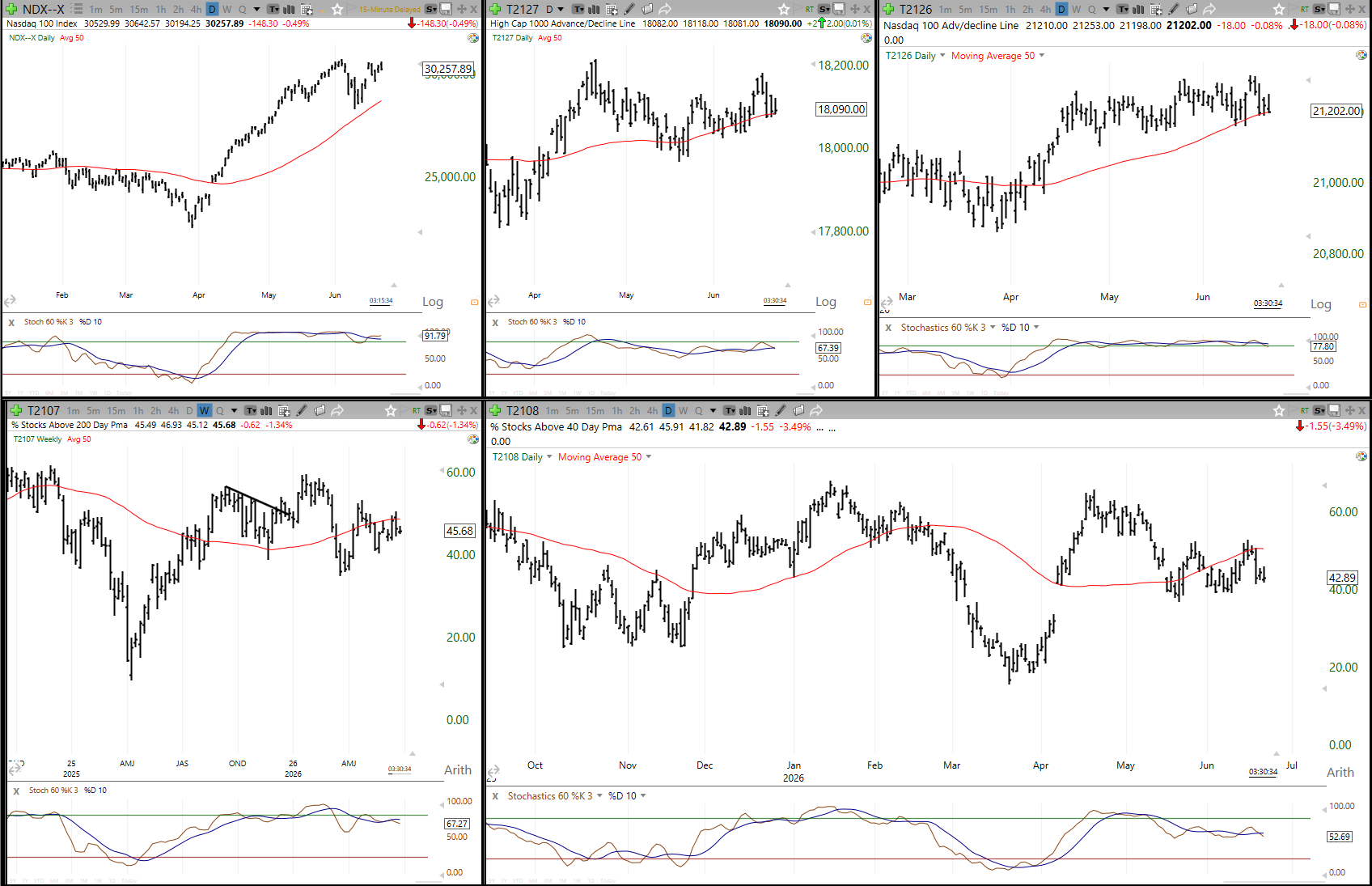Image resolution: width=1372 pixels, height=886 pixels.
Task: Click the green plus icon on T2107 chart
Action: coord(15,410)
